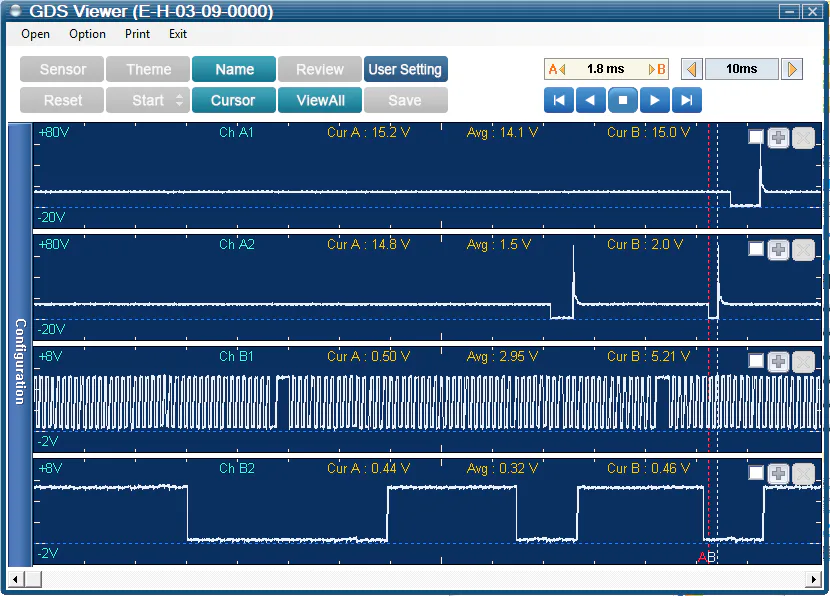The height and width of the screenshot is (596, 830).
Task: Enable the channel A2 checkbox
Action: coord(756,250)
